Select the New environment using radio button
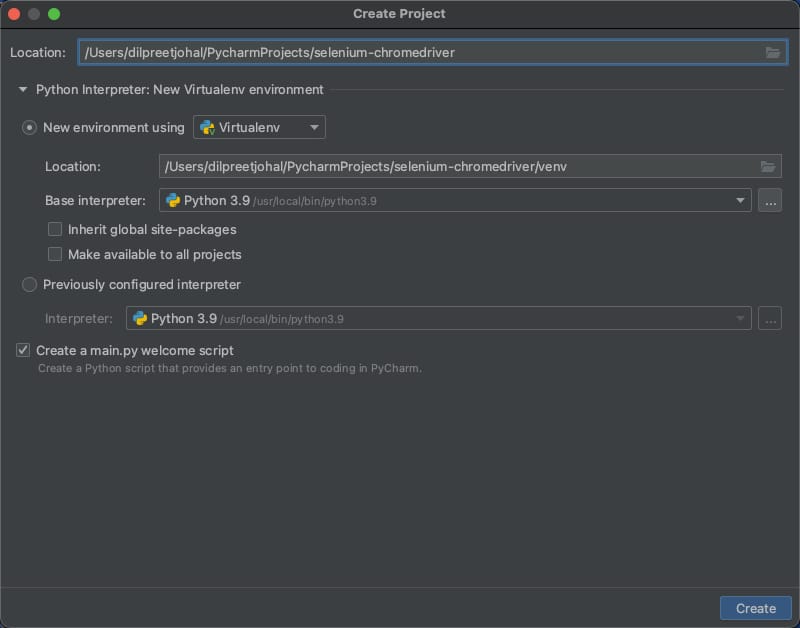Screen dimensions: 800x628 coord(29,127)
